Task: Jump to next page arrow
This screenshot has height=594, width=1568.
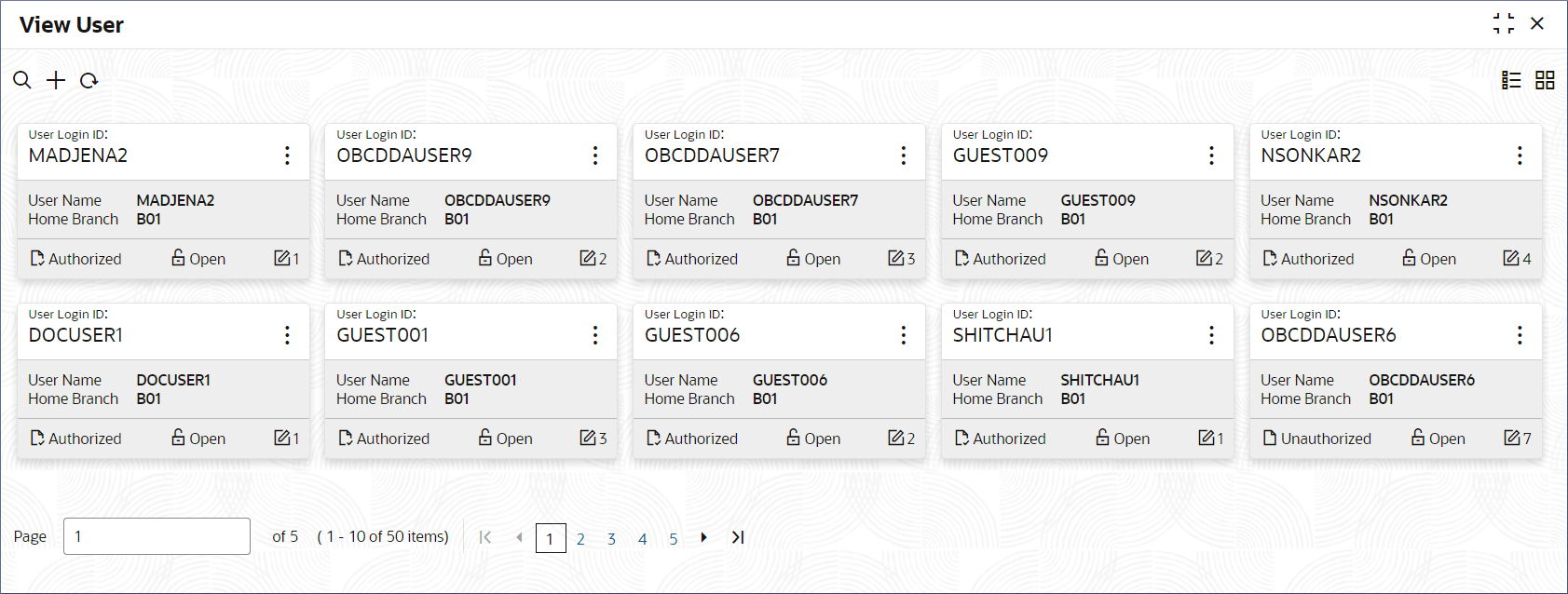Action: coord(704,537)
